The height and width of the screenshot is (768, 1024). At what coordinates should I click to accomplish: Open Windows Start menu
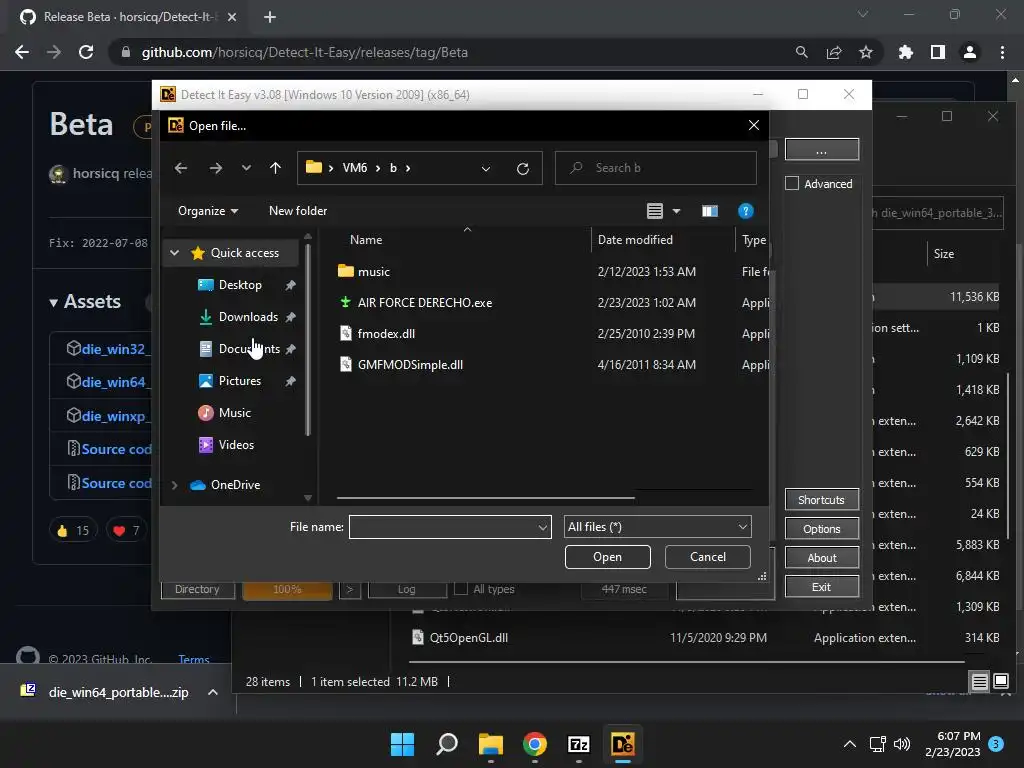[x=402, y=744]
